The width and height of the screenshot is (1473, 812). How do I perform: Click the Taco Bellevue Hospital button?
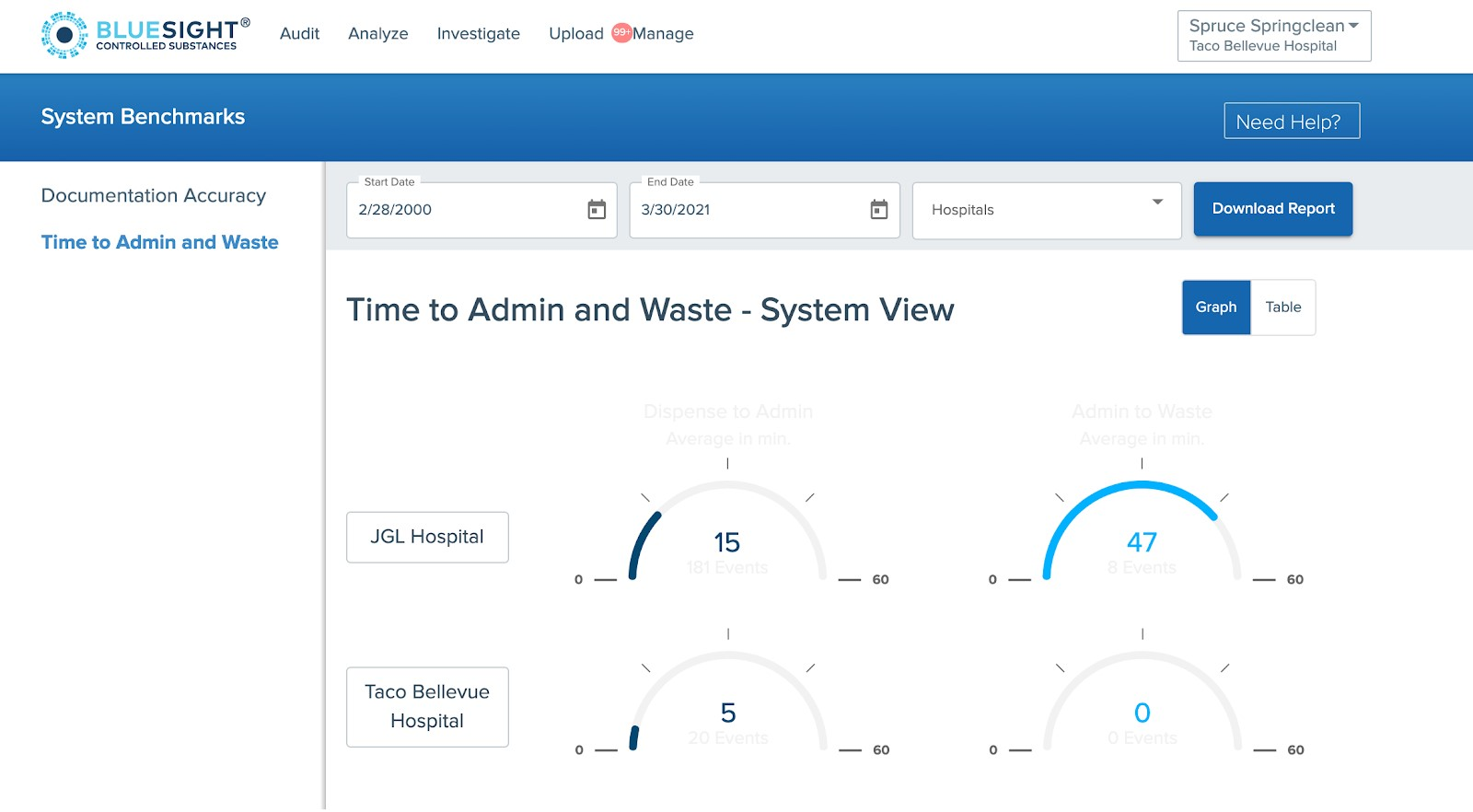click(427, 707)
